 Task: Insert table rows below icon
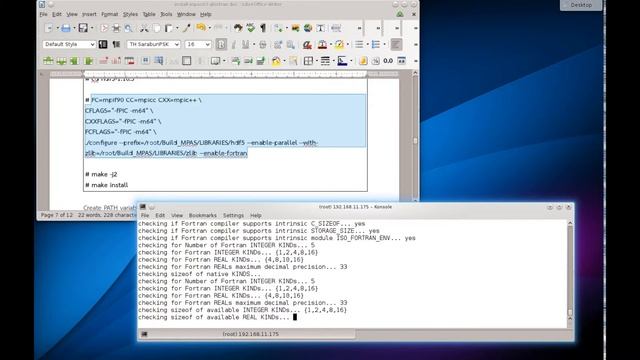(x=61, y=61)
